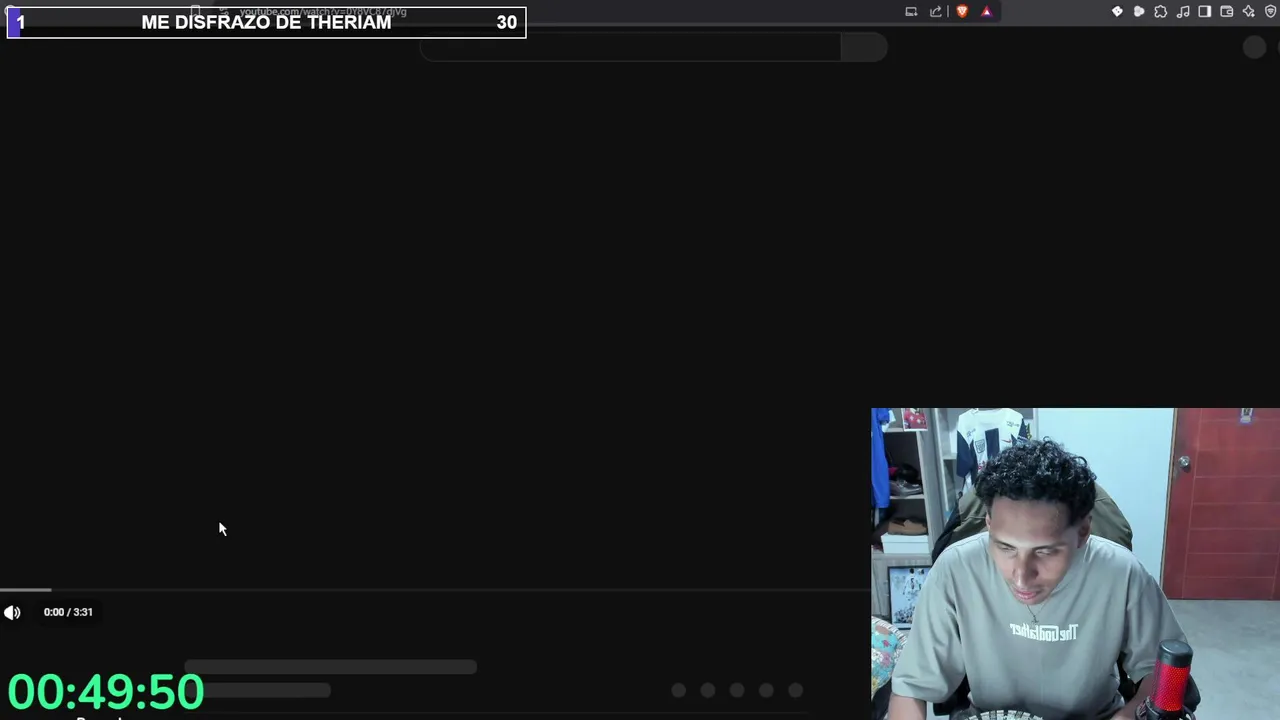1280x720 pixels.
Task: Click the 'ME DISFRAZO DE THERIAM' goal text
Action: coord(266,22)
